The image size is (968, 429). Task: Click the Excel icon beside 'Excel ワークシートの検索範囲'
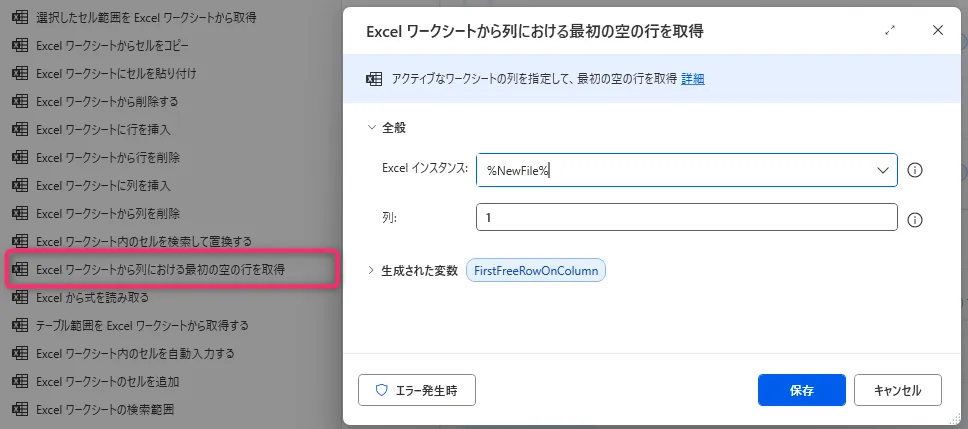point(19,409)
